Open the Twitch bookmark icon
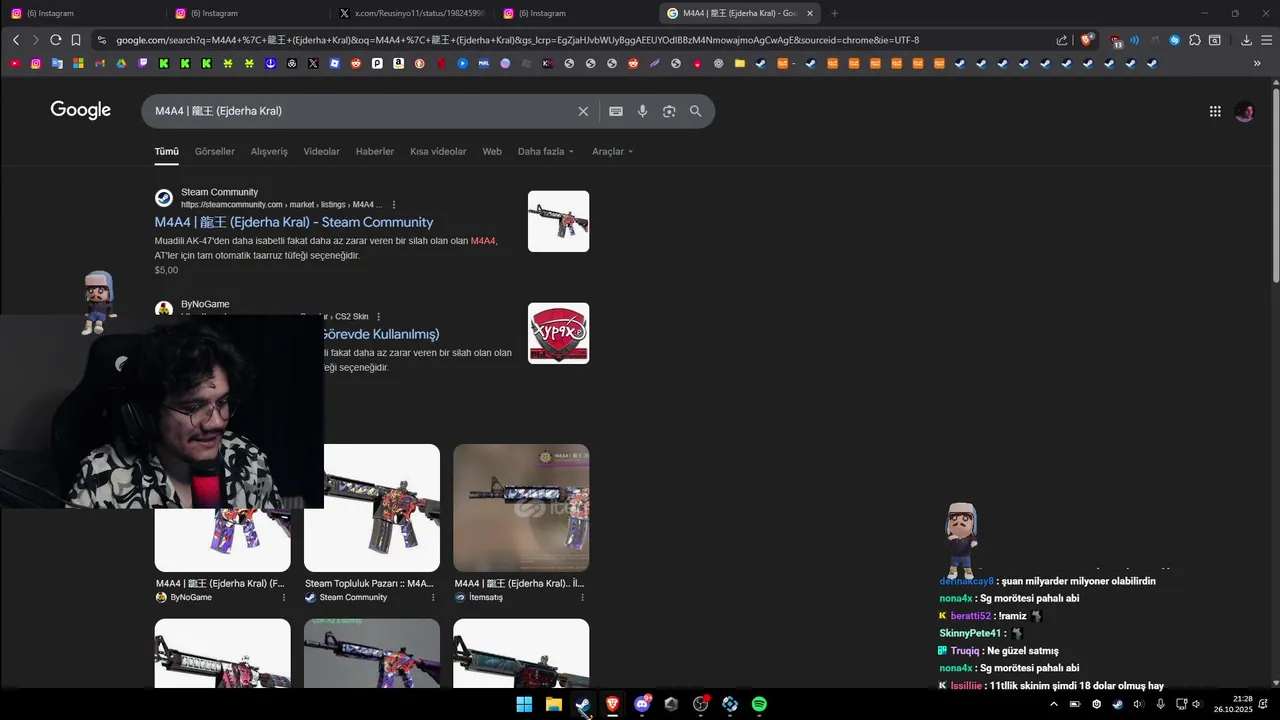Screen dimensions: 1280x720 [143, 63]
